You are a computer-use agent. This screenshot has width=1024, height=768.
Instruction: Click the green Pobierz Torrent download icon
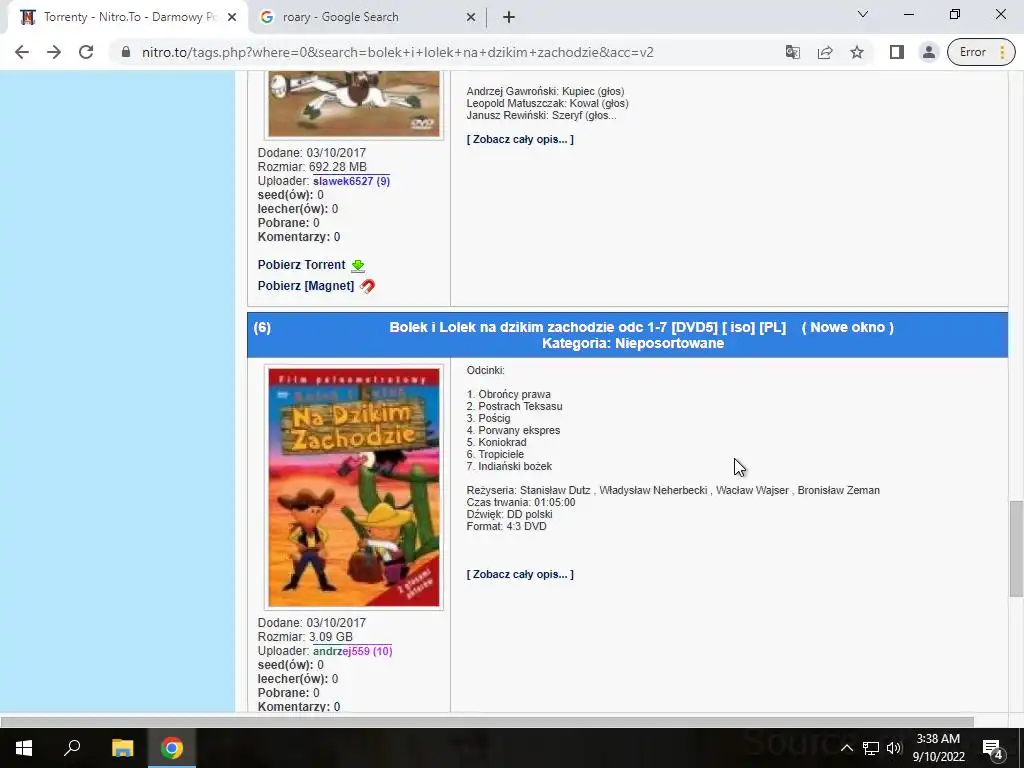358,266
